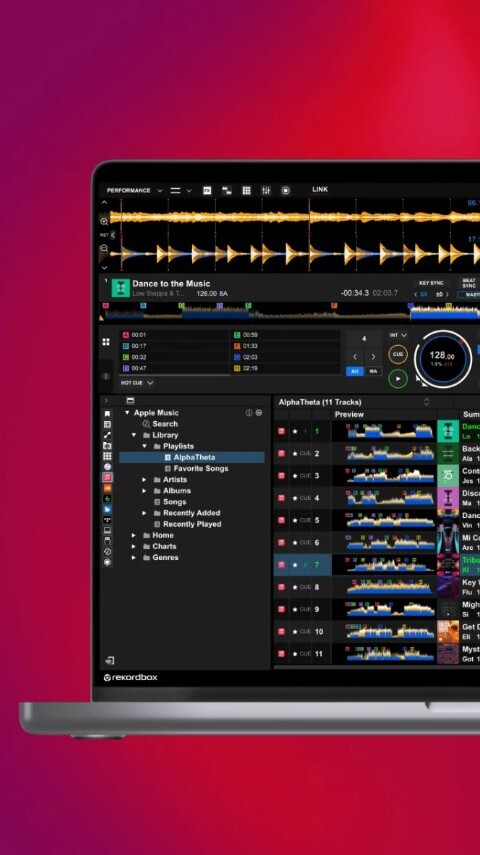Screen dimensions: 480x855
Task: Open the PERFORMANCE mode dropdown
Action: (134, 190)
